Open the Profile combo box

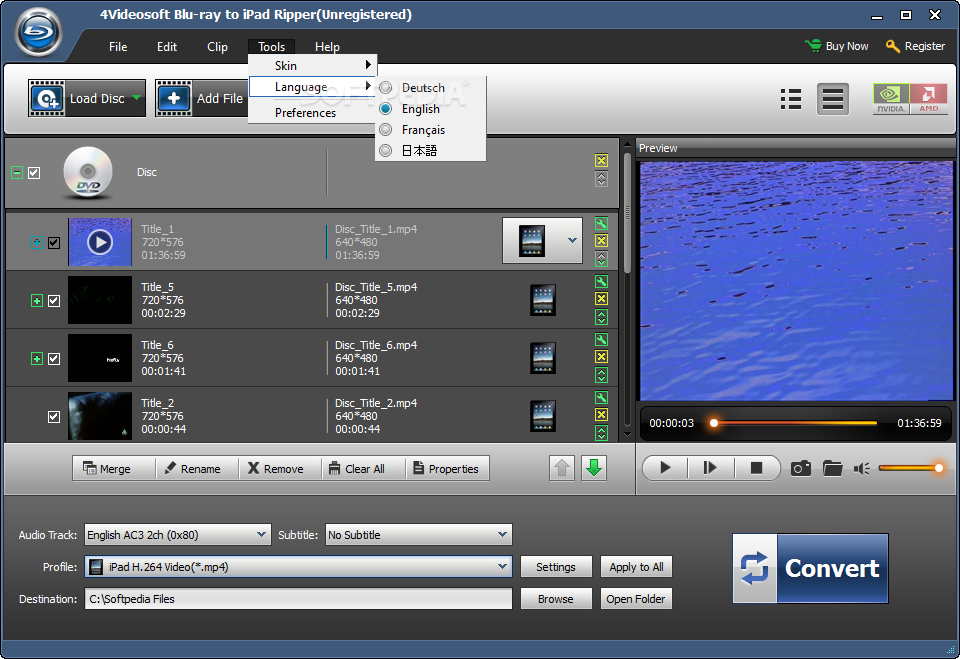[x=298, y=567]
